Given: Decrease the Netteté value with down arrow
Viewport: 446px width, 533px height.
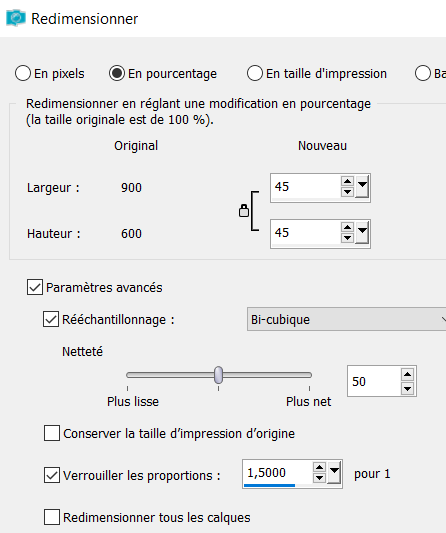Looking at the screenshot, I should (x=407, y=388).
